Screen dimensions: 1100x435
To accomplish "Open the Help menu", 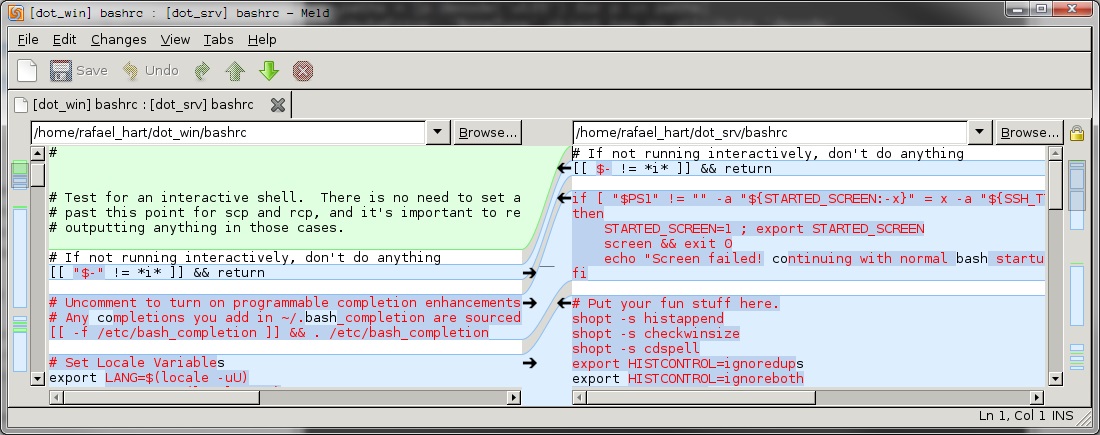I will 262,39.
